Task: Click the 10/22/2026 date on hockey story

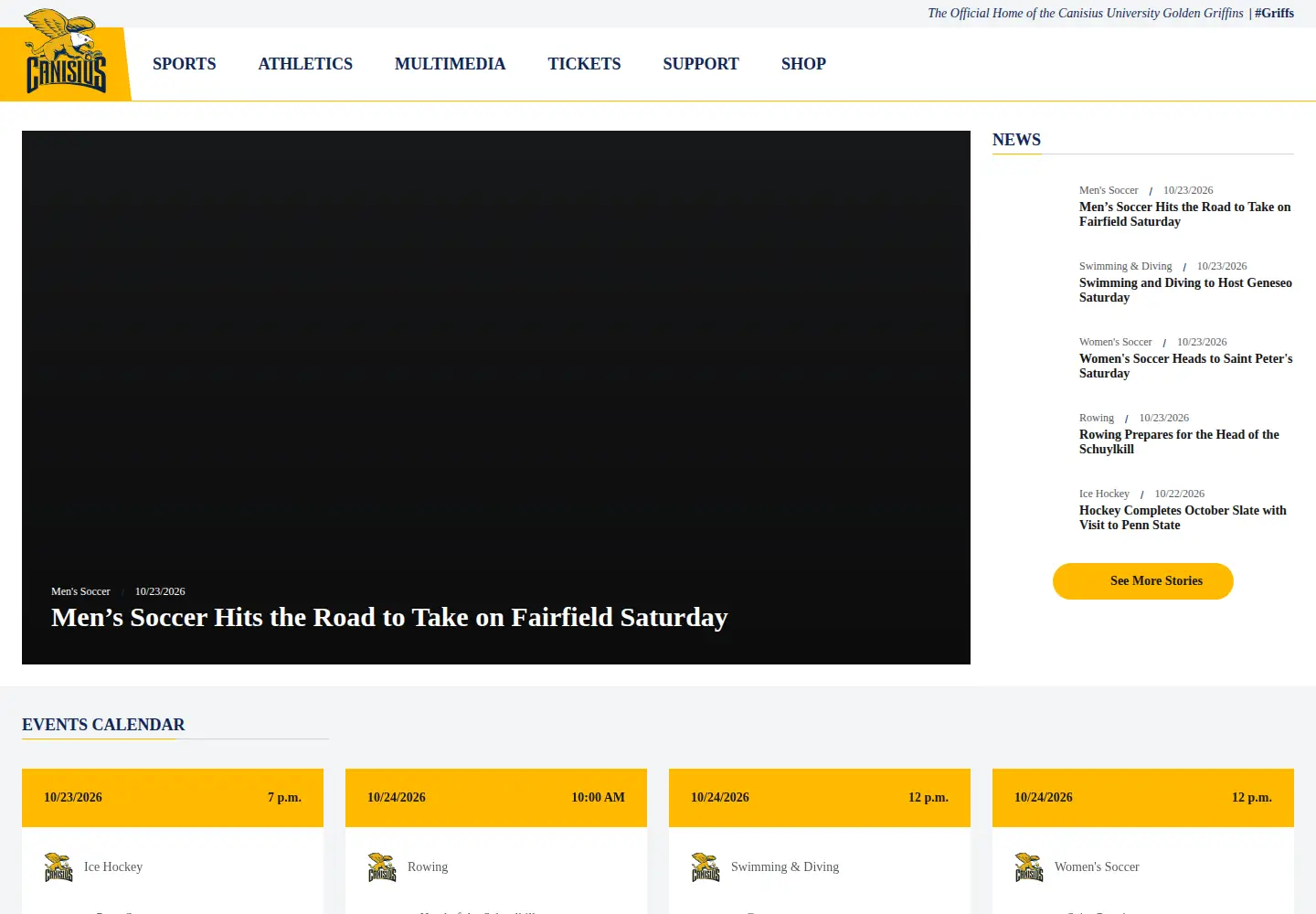Action: tap(1179, 494)
